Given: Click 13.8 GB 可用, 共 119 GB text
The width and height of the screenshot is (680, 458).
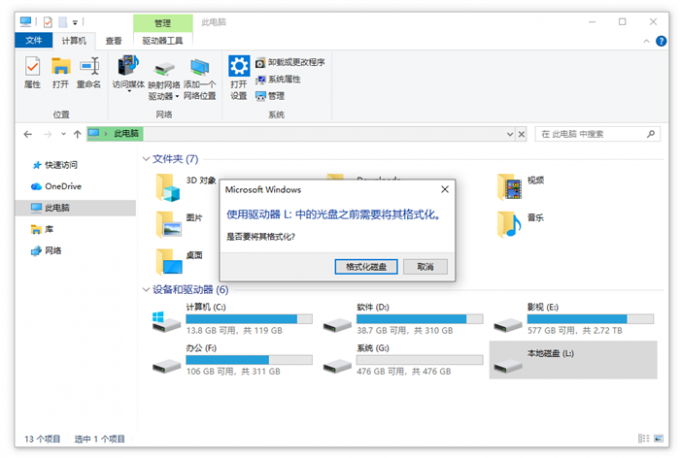Looking at the screenshot, I should click(x=234, y=331).
